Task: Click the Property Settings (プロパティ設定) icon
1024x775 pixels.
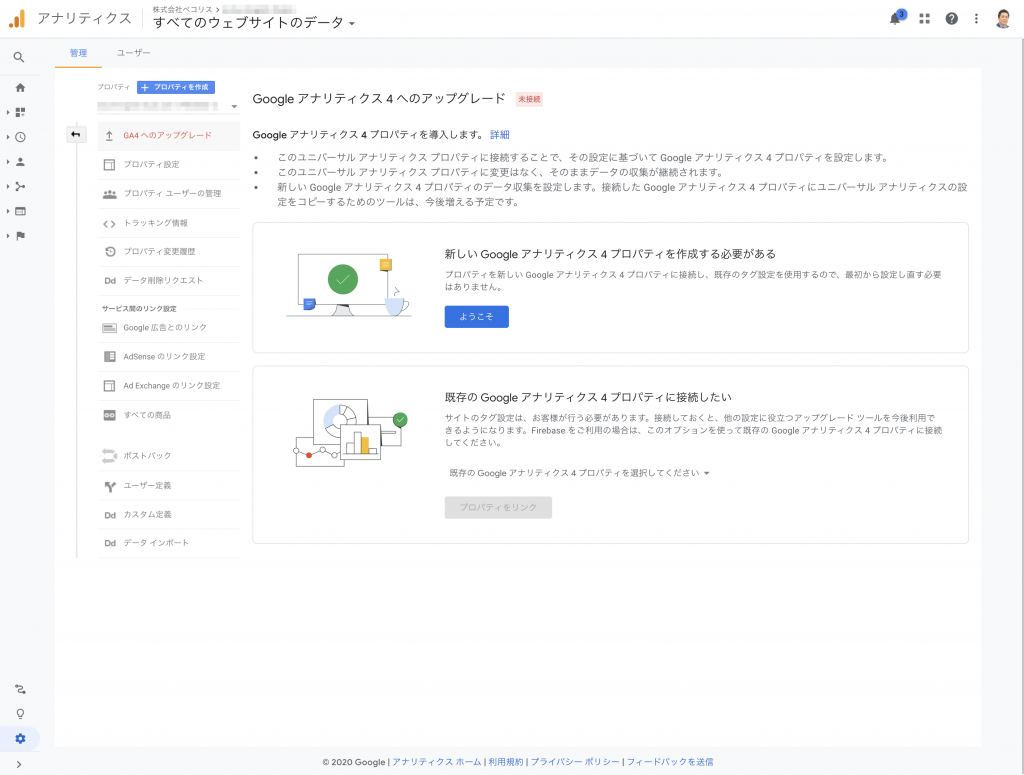Action: click(110, 165)
